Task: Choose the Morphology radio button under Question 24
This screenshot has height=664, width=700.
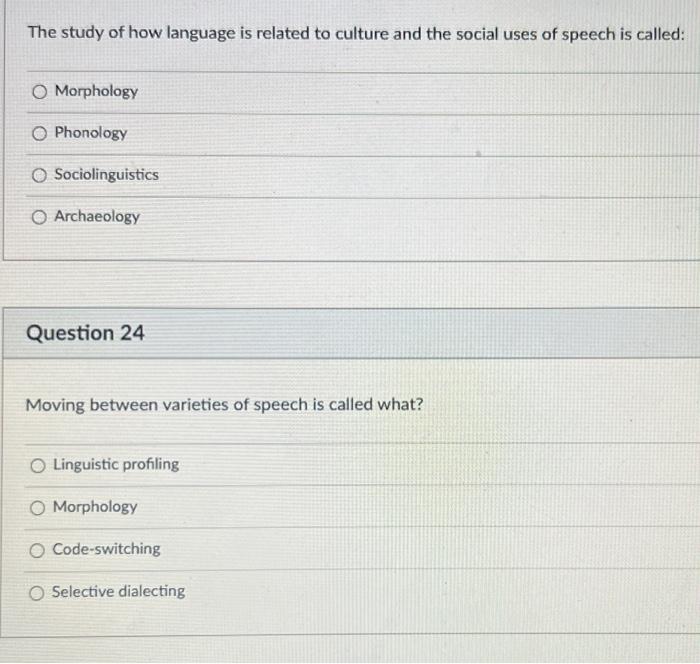Action: (x=38, y=508)
